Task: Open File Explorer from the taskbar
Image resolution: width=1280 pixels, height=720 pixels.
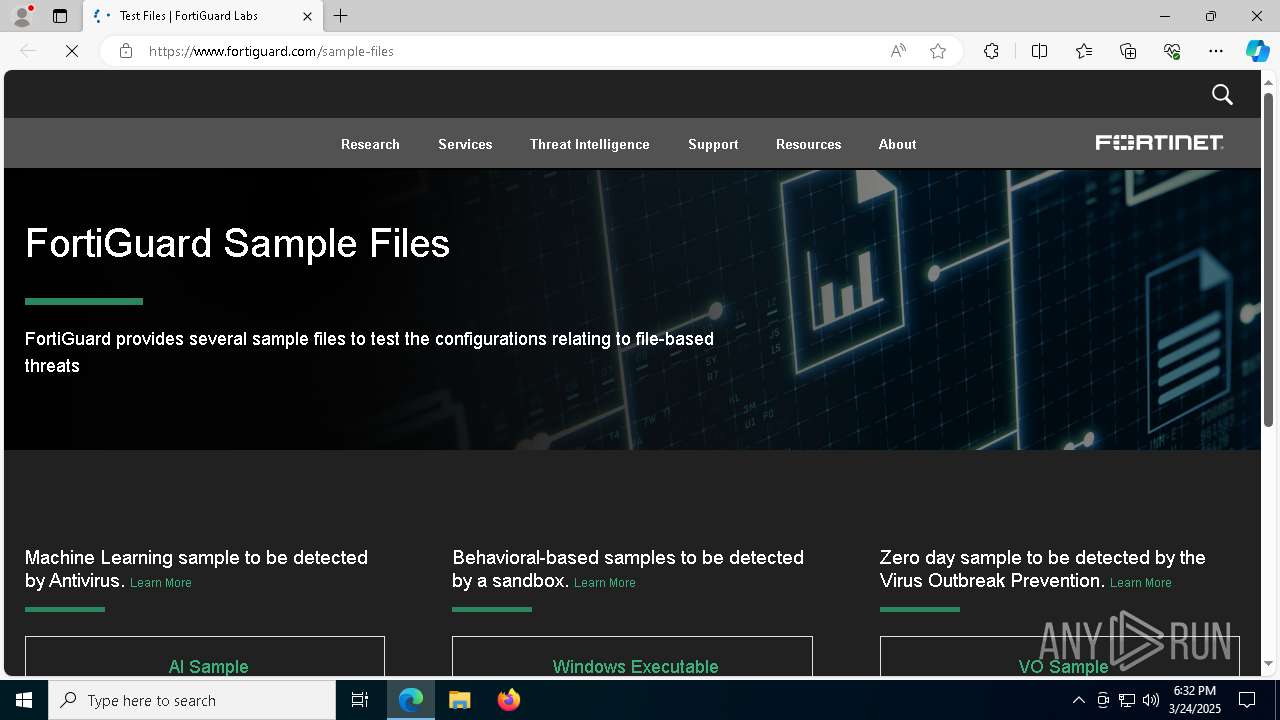Action: tap(459, 700)
